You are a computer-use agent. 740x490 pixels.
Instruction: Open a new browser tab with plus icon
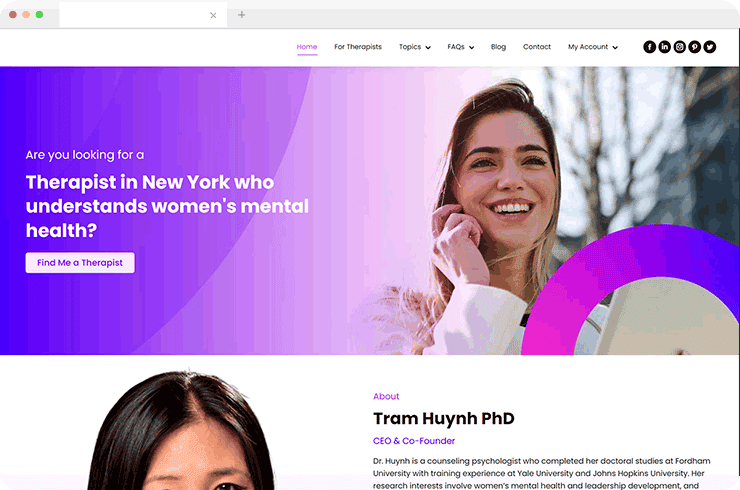[x=241, y=15]
